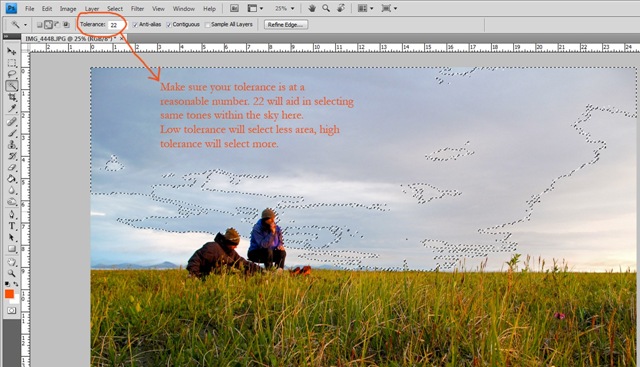Reset default foreground and background colors
Image resolution: width=640 pixels, height=367 pixels.
click(8, 283)
